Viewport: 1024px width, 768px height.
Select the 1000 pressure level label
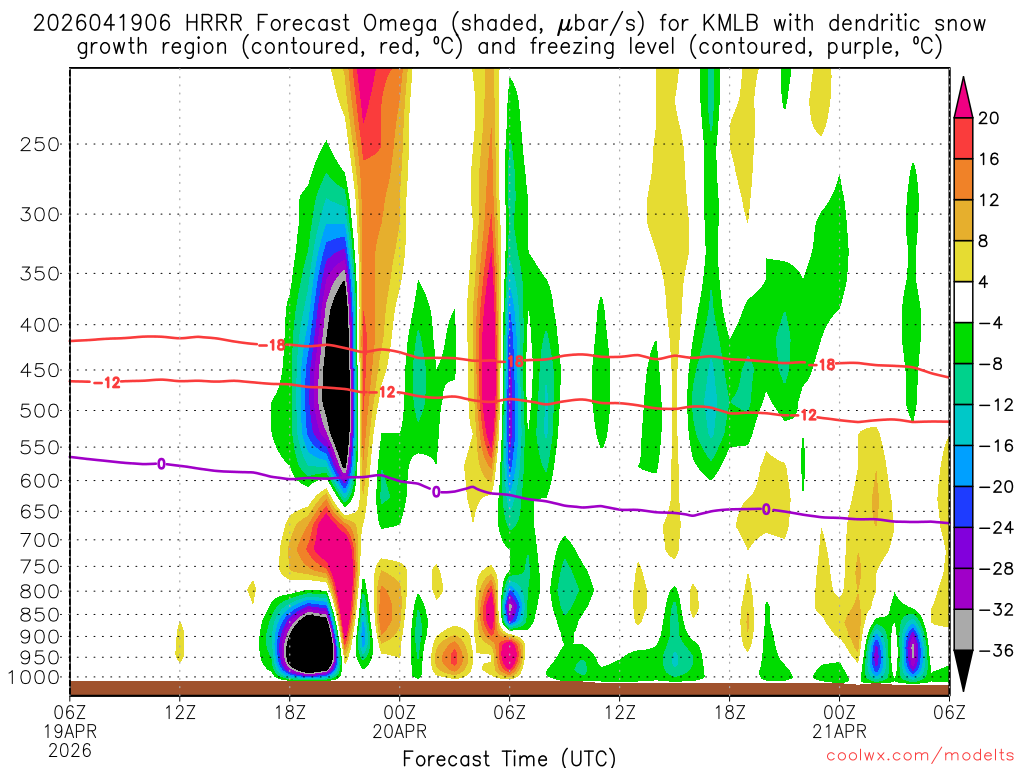pos(36,678)
